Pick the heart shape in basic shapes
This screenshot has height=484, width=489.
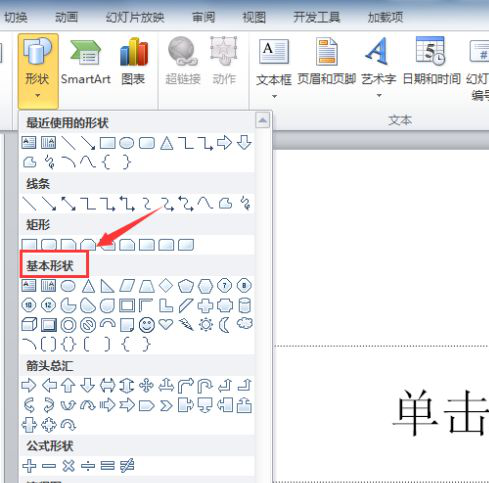click(166, 324)
